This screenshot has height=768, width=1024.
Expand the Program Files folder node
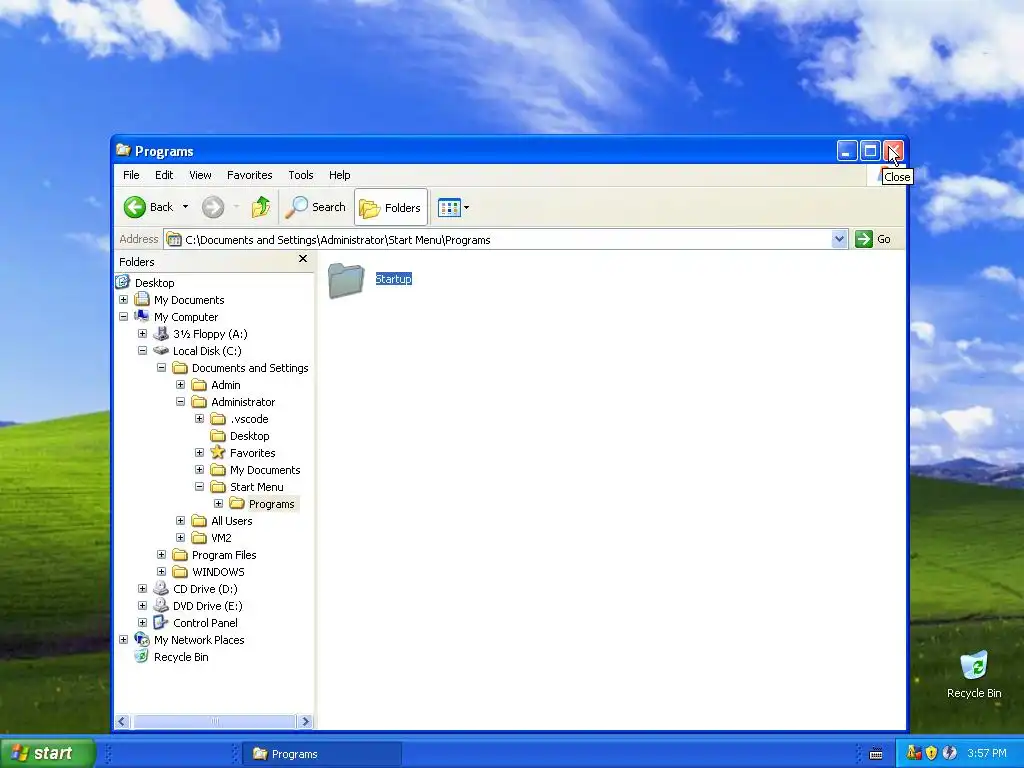pyautogui.click(x=161, y=554)
